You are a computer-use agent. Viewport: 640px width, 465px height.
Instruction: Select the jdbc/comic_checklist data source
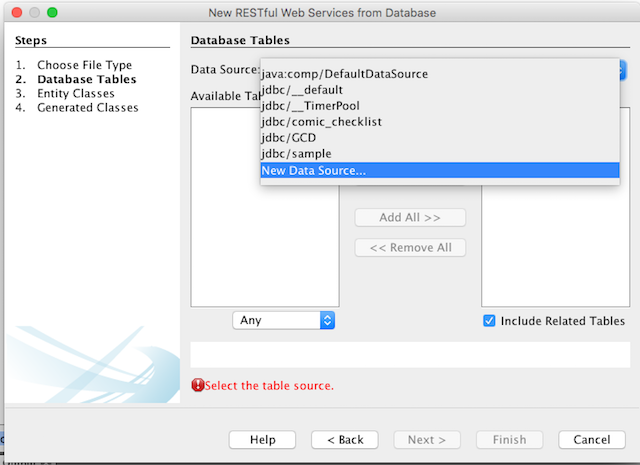tap(321, 122)
